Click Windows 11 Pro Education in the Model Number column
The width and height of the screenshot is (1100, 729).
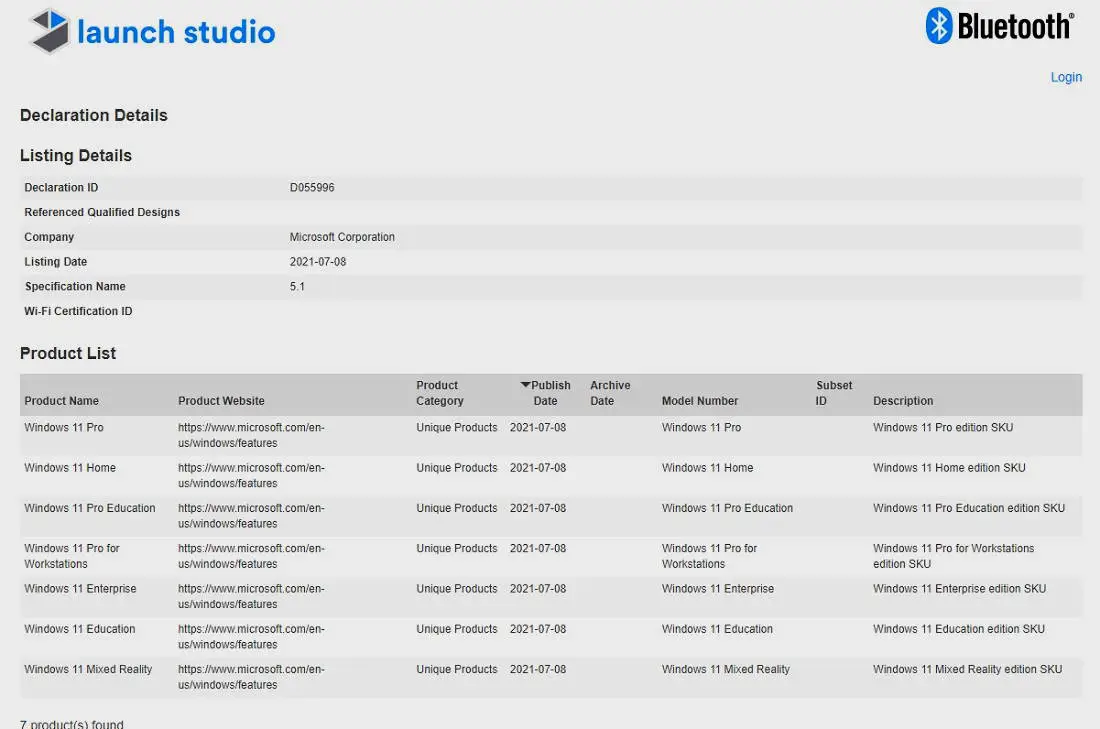click(727, 508)
